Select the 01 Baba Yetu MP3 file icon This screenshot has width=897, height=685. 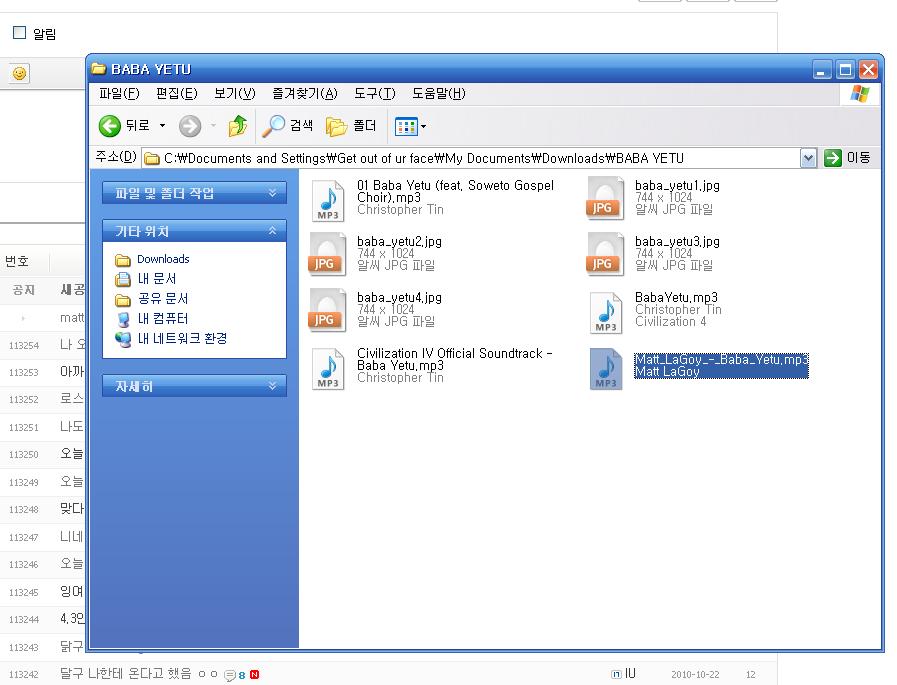328,200
